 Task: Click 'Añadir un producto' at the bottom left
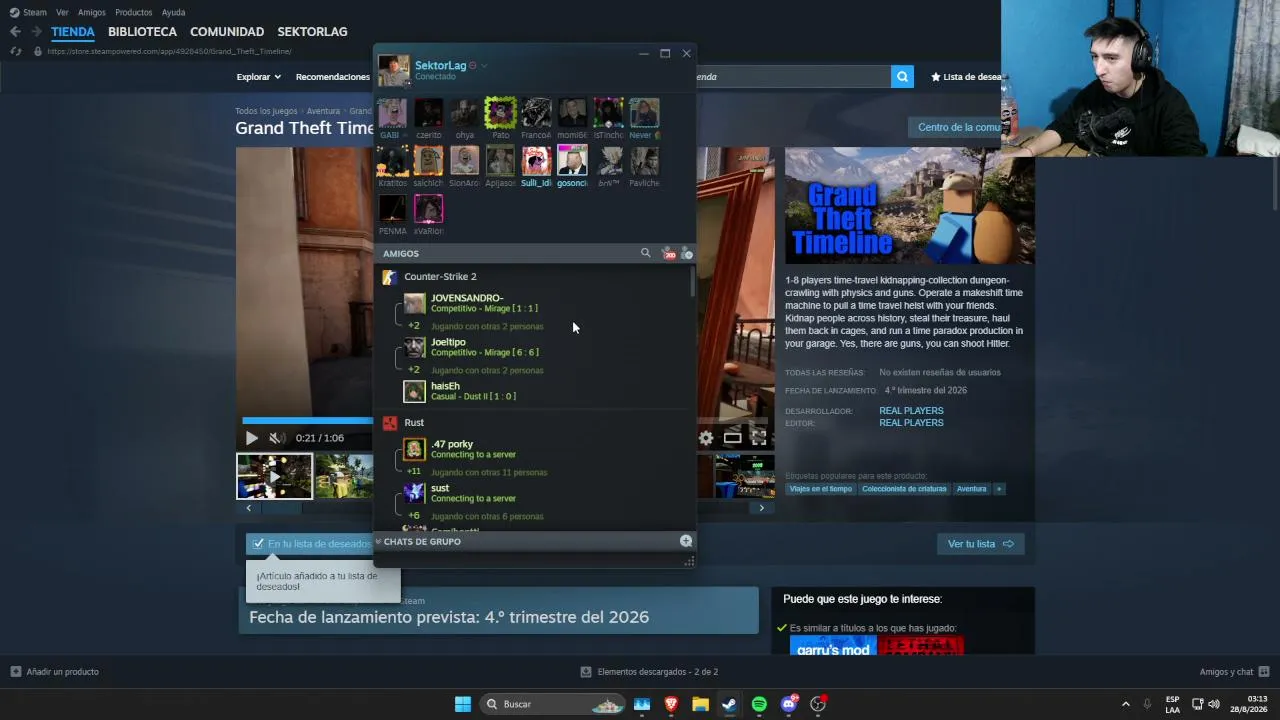[x=55, y=672]
